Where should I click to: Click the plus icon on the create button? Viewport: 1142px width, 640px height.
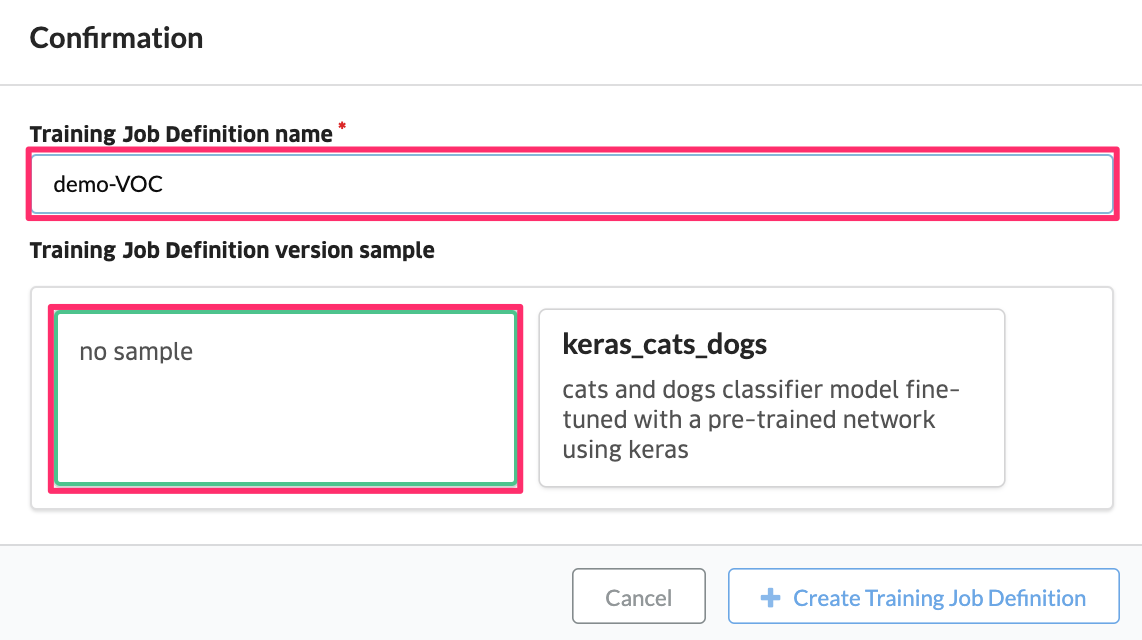tap(770, 598)
